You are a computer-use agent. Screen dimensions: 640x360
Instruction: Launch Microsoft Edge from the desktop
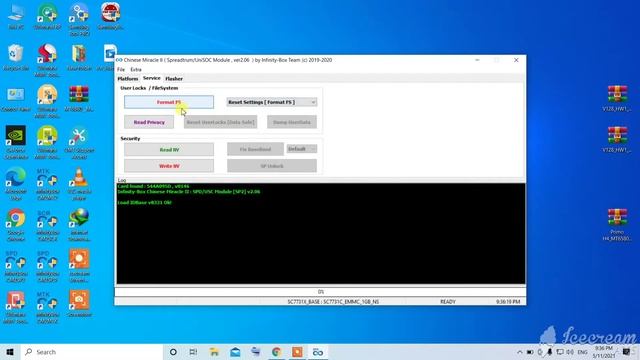16,183
